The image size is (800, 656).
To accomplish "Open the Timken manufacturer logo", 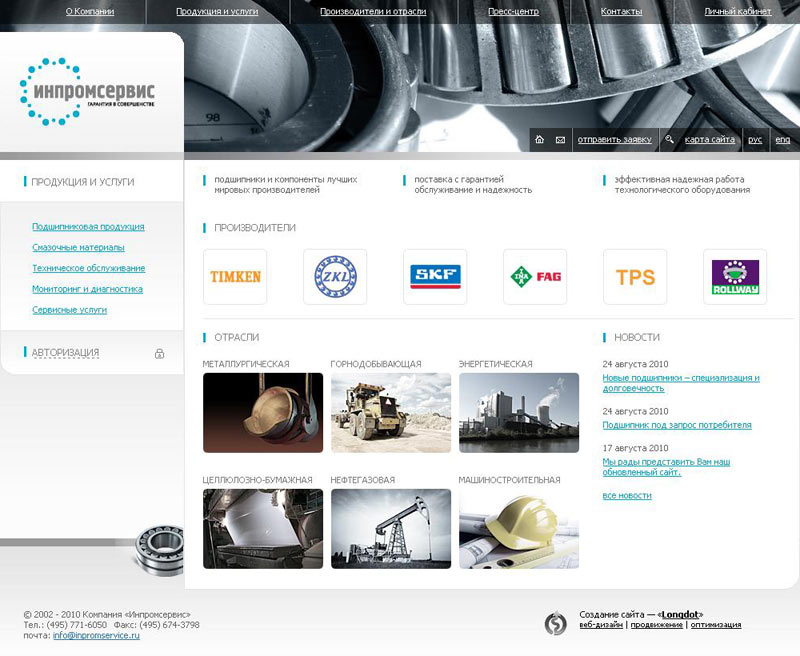I will pos(235,277).
